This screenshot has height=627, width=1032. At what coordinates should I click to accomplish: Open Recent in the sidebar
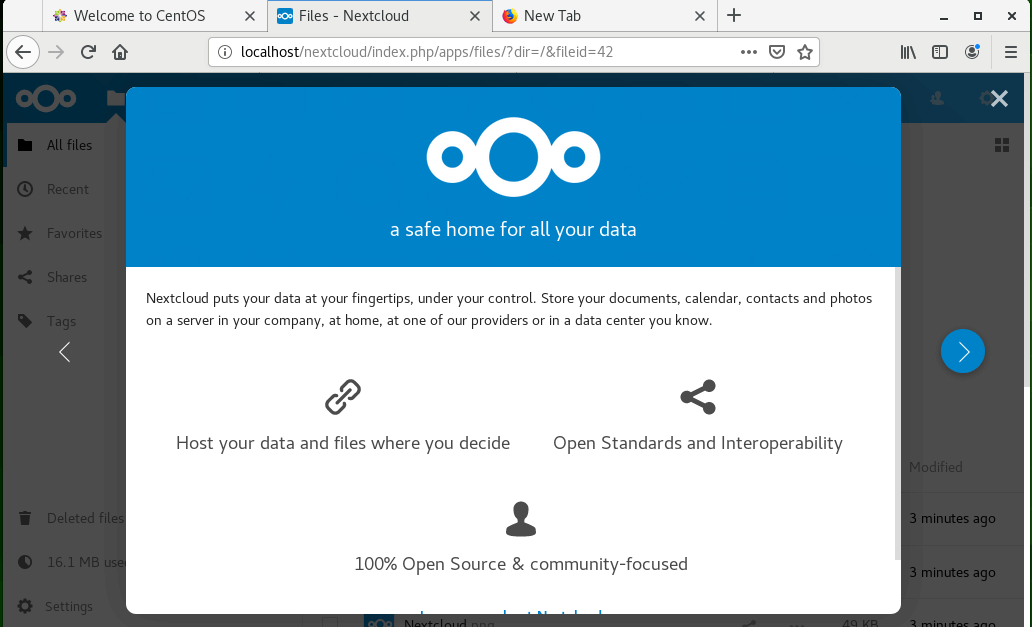point(67,189)
